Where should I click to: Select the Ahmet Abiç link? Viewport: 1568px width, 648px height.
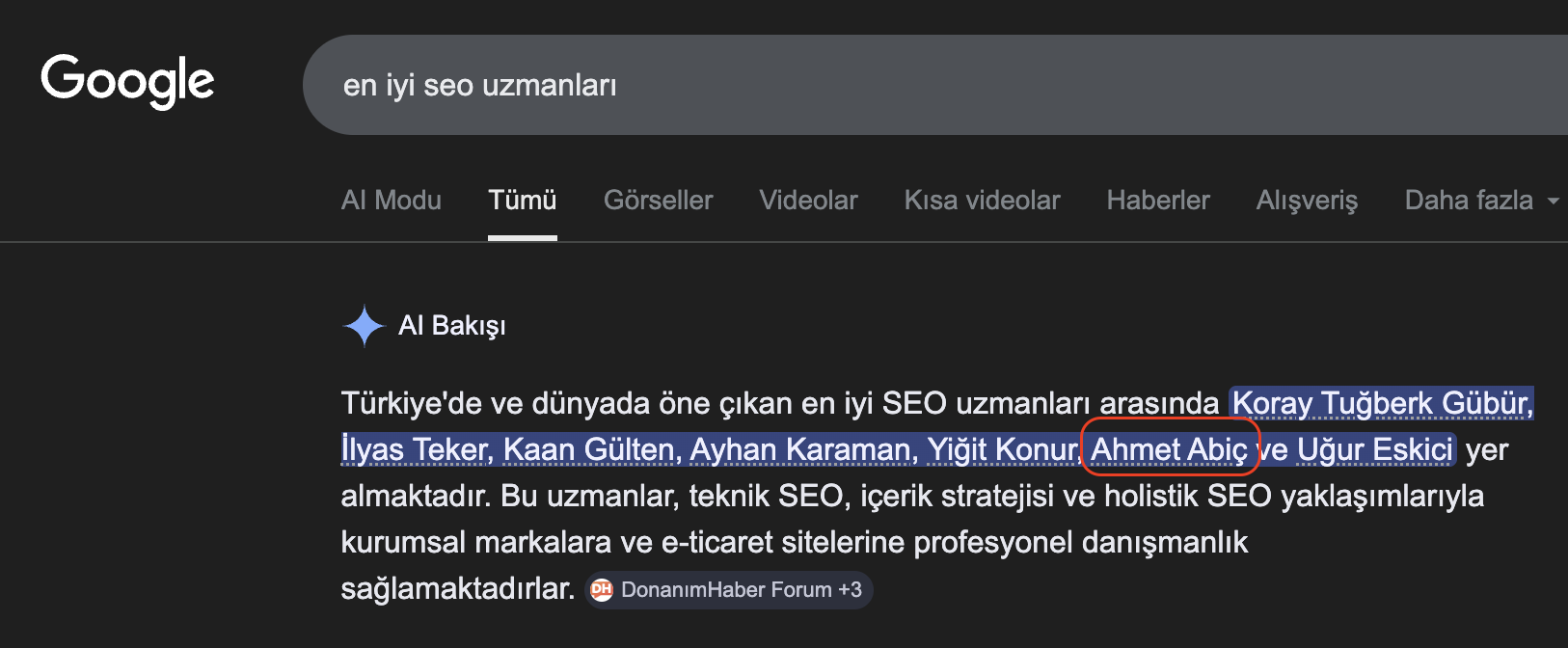1169,449
